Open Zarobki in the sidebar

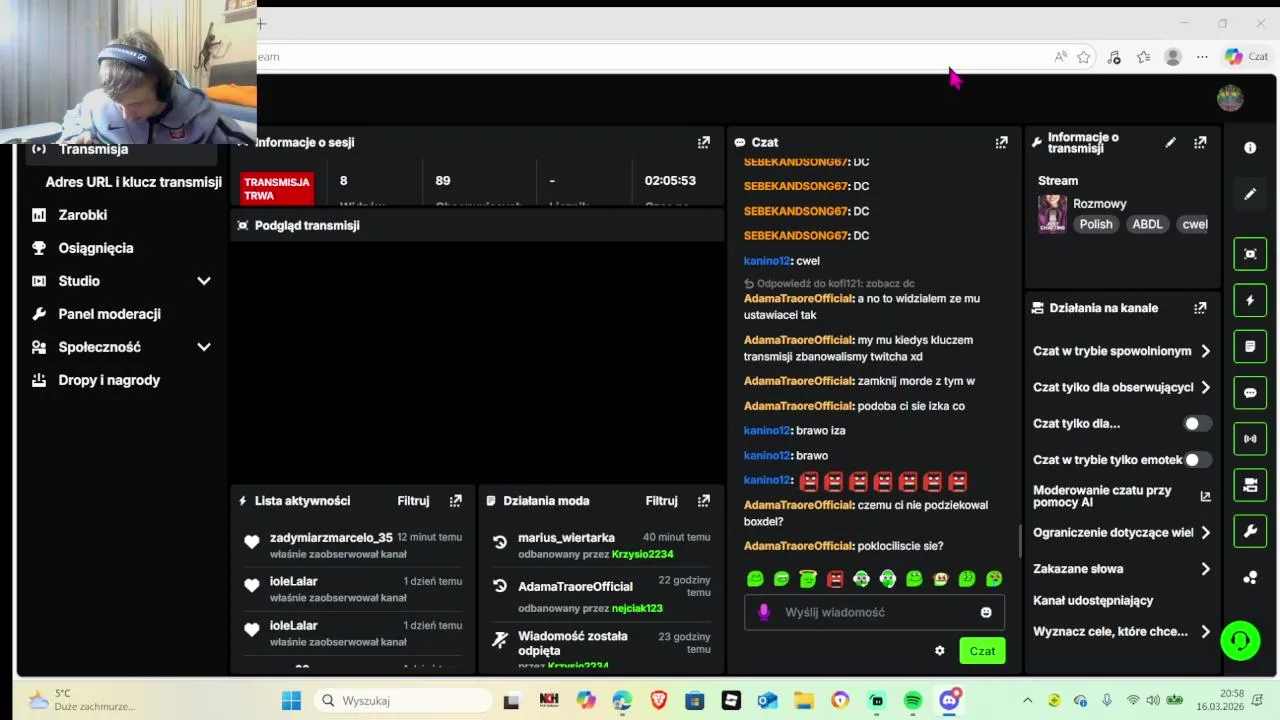coord(82,215)
